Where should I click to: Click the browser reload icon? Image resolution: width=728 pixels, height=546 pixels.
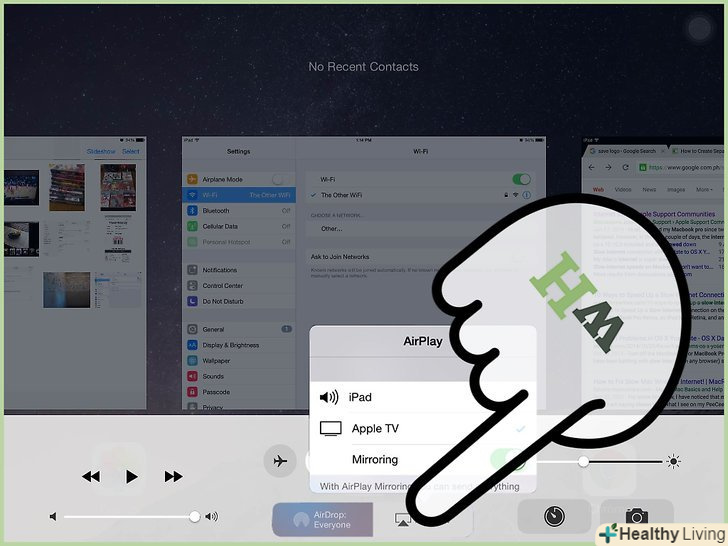coord(626,168)
